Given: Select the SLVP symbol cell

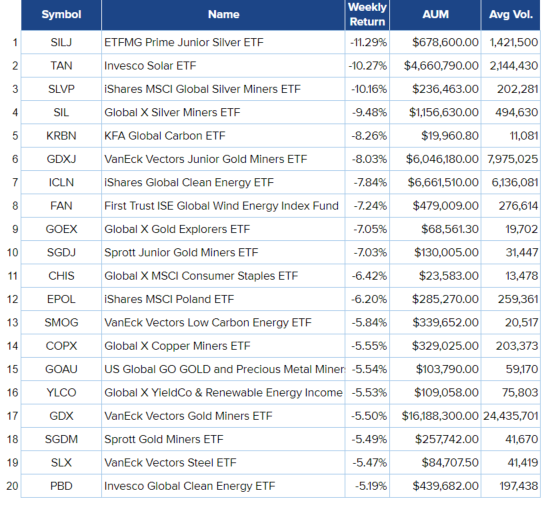Looking at the screenshot, I should 61,89.
